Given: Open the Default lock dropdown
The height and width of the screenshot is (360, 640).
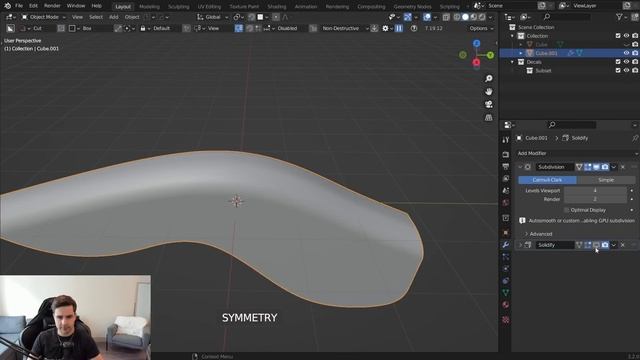Looking at the screenshot, I should pos(160,29).
